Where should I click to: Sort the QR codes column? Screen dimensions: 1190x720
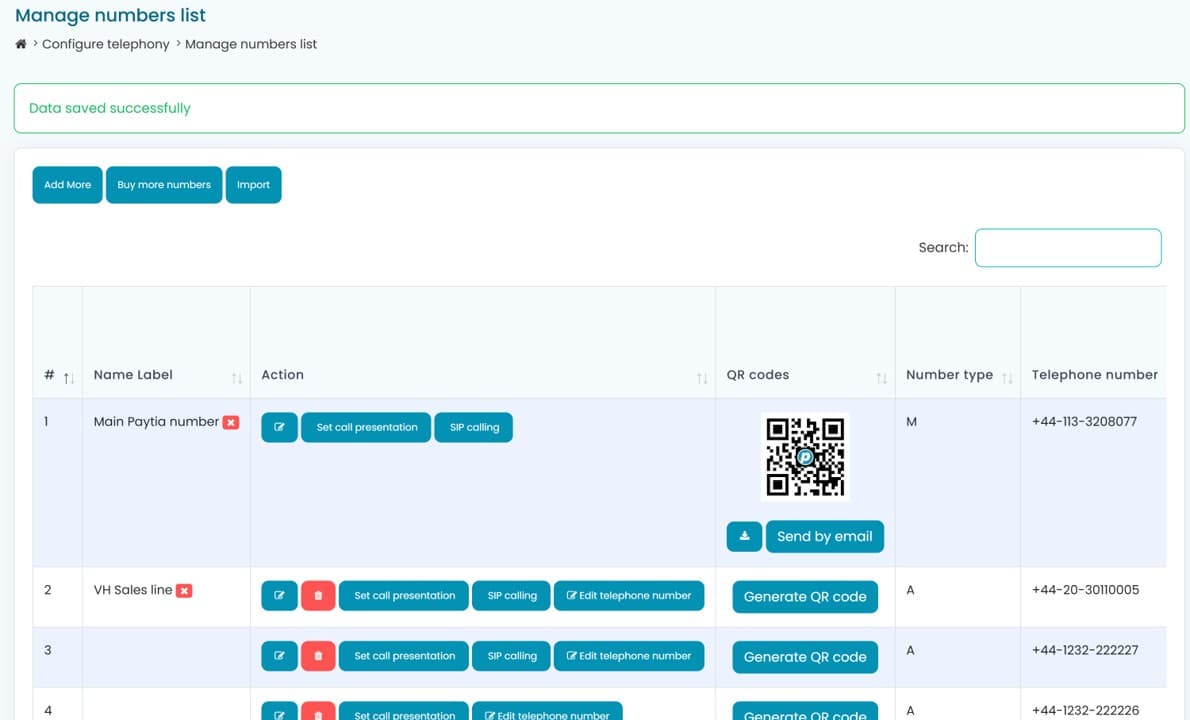[881, 377]
